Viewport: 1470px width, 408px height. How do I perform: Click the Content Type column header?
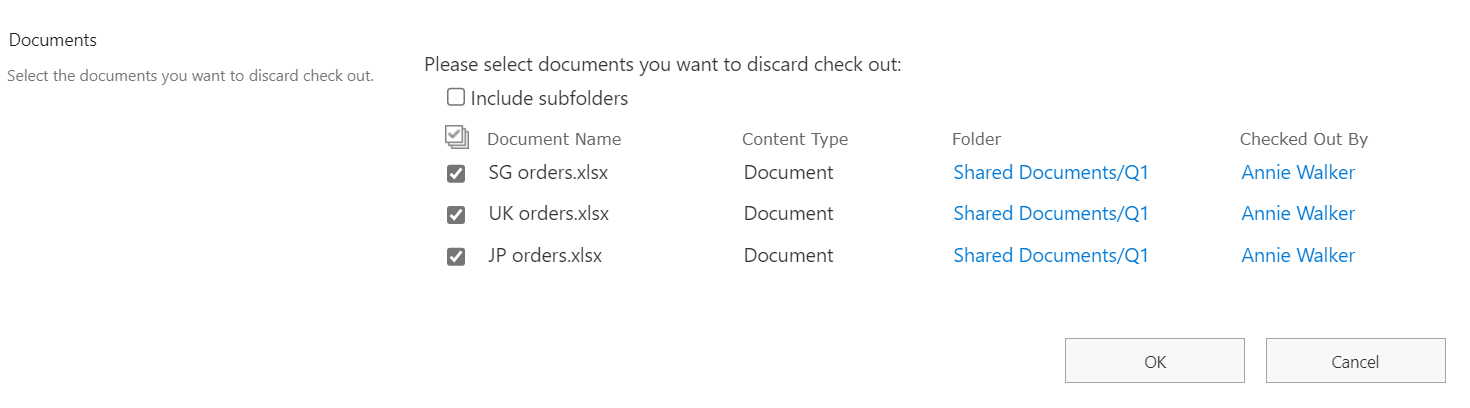point(794,140)
